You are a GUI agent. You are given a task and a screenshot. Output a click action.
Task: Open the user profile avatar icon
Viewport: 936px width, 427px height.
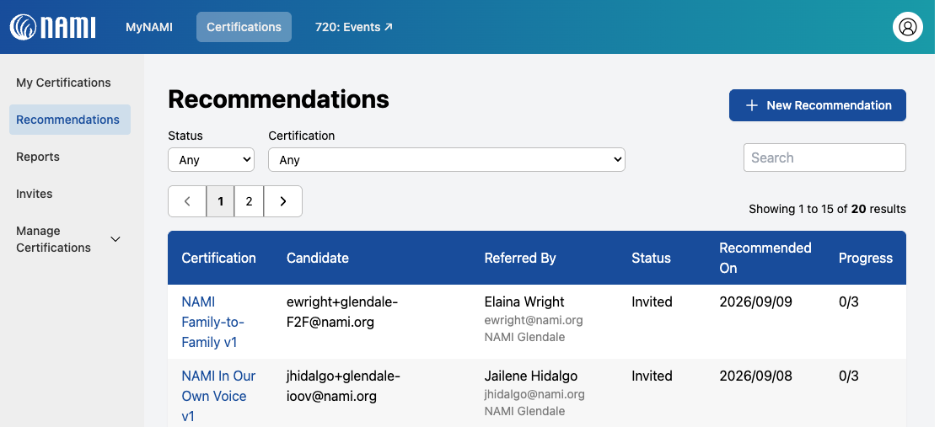click(907, 27)
